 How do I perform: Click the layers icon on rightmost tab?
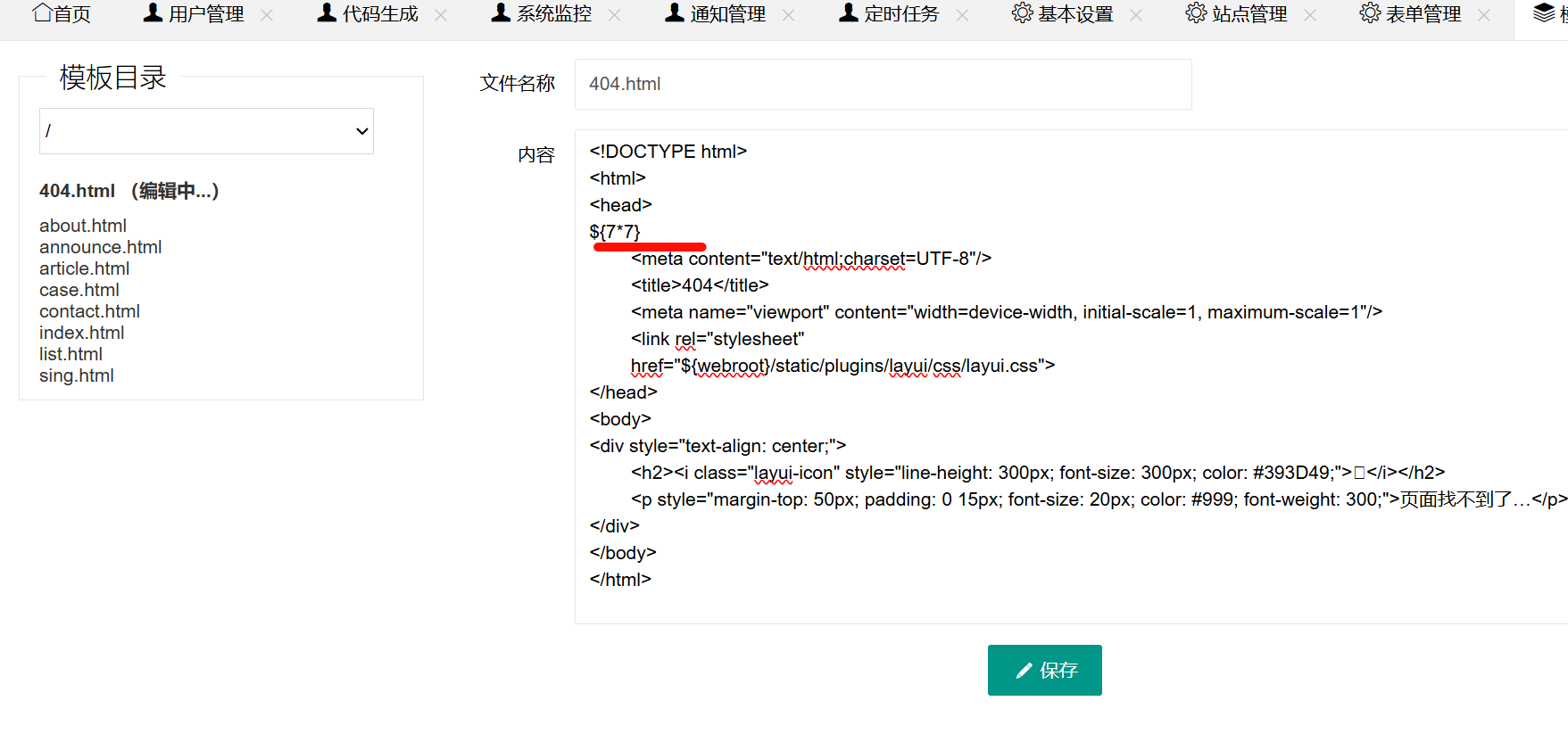pyautogui.click(x=1544, y=13)
